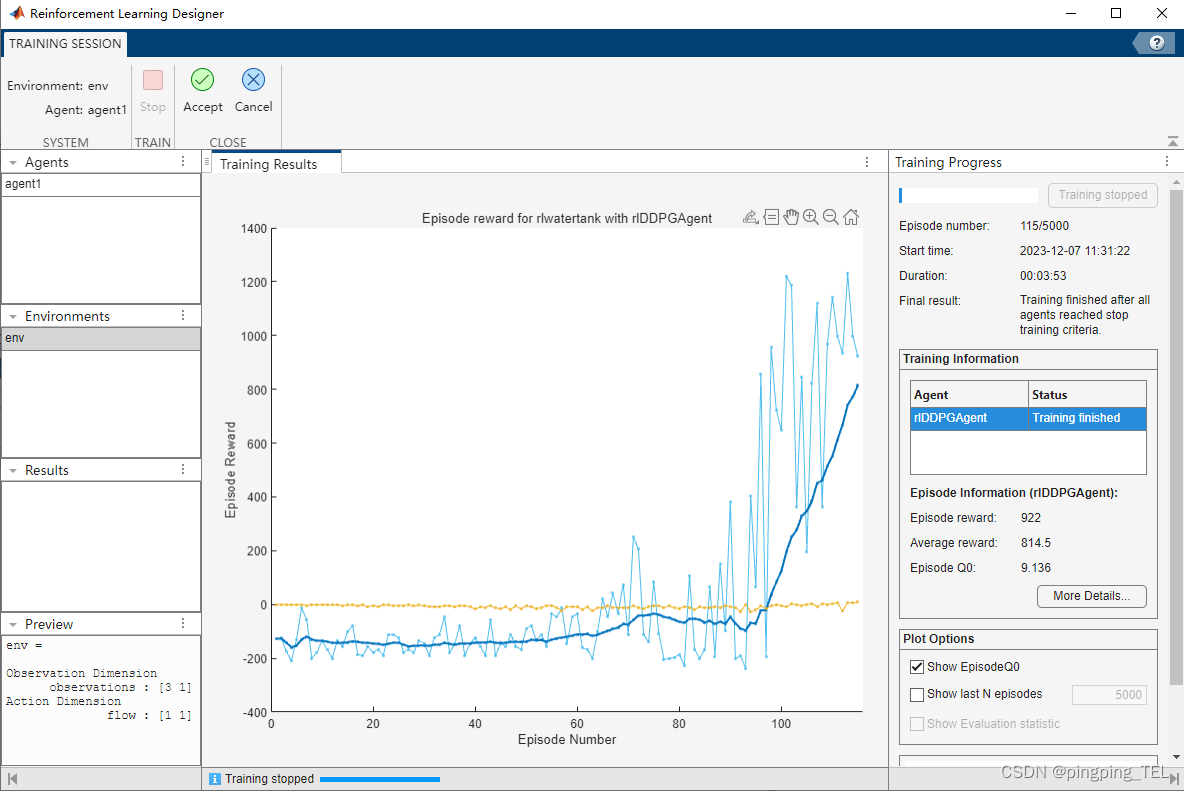Select the rlDDPGAgent table row
This screenshot has height=791, width=1184.
pos(1028,418)
